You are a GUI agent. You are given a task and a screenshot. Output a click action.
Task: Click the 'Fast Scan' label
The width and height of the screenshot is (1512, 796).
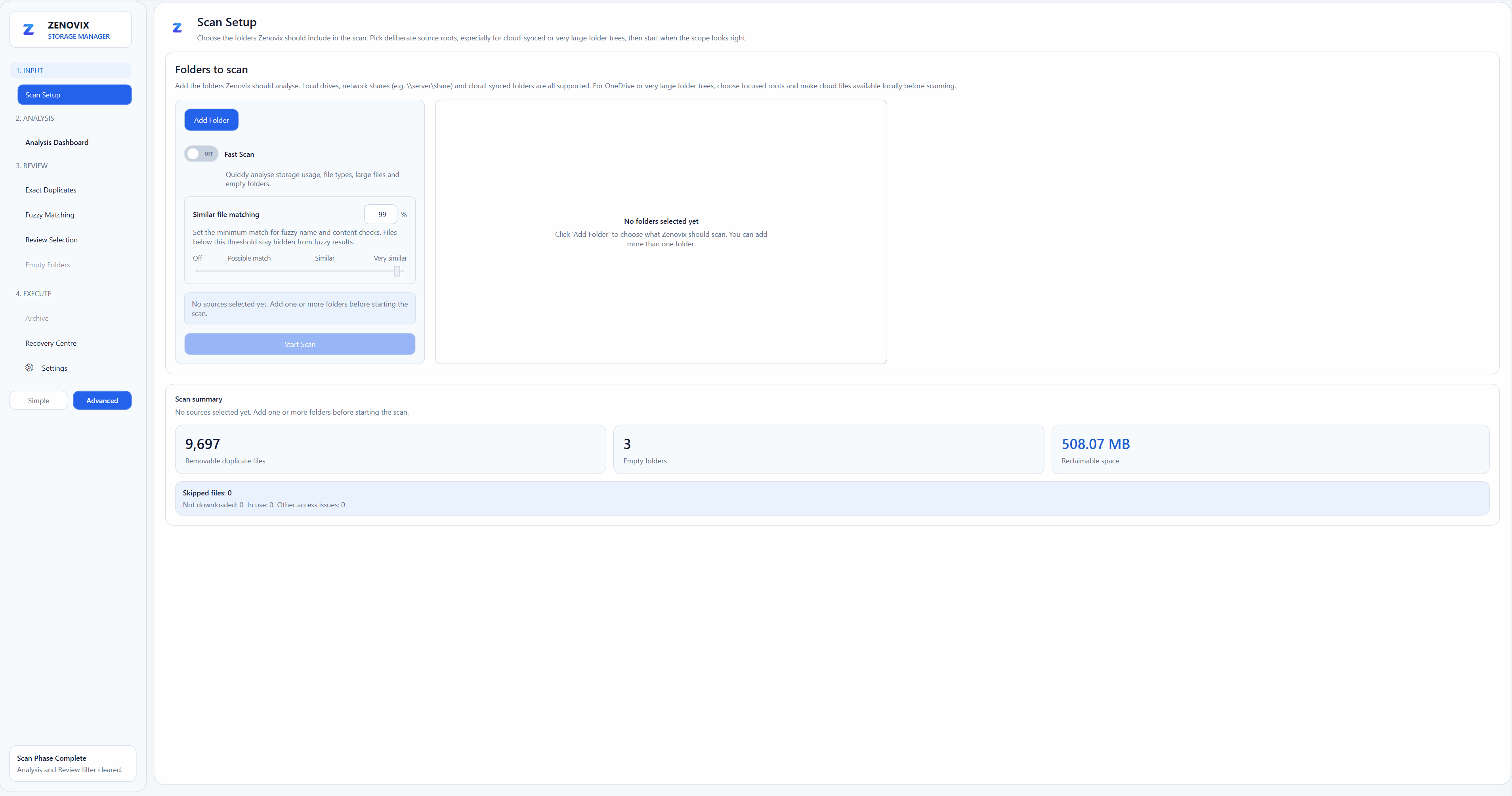click(239, 154)
